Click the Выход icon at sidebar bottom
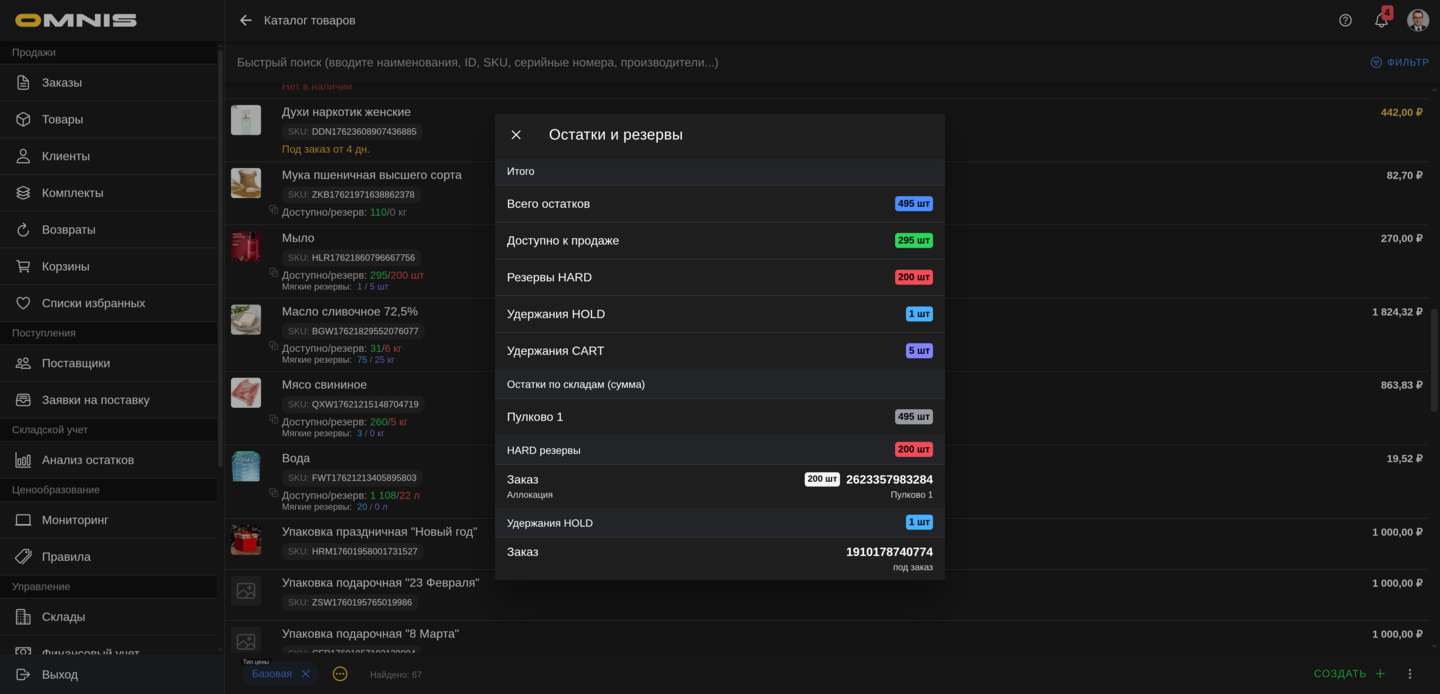 (x=21, y=674)
